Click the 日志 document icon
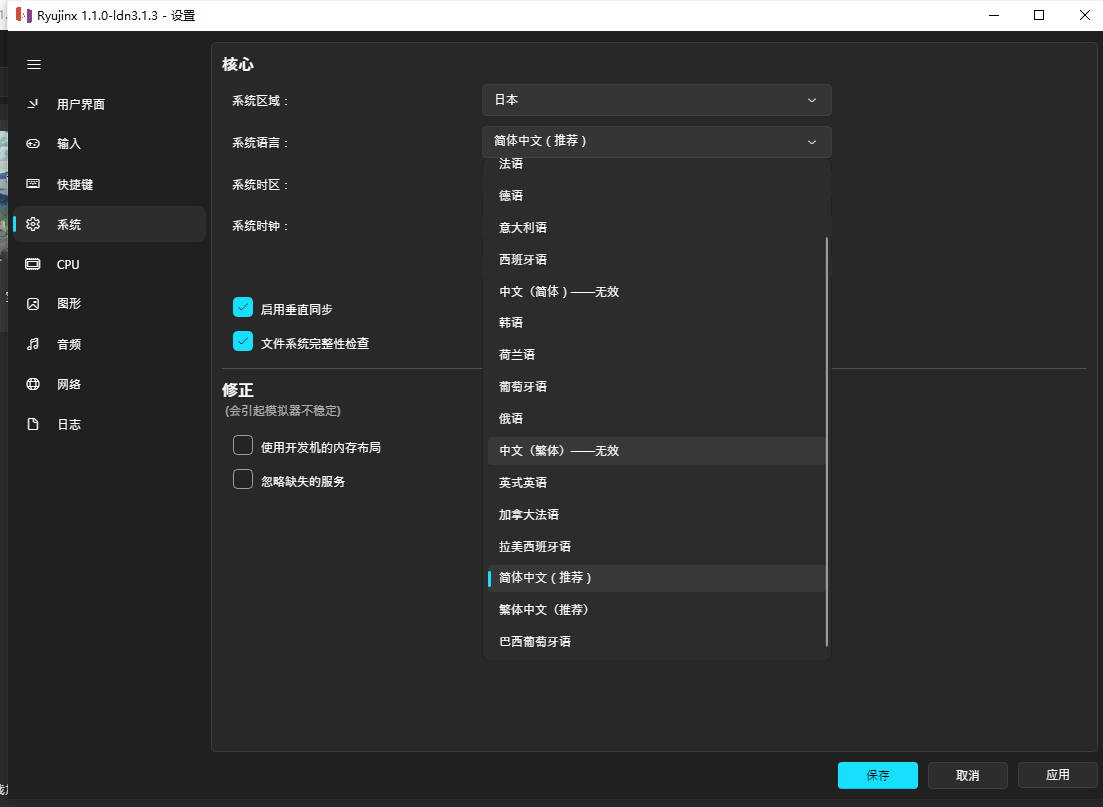Viewport: 1103px width, 807px height. coord(33,424)
